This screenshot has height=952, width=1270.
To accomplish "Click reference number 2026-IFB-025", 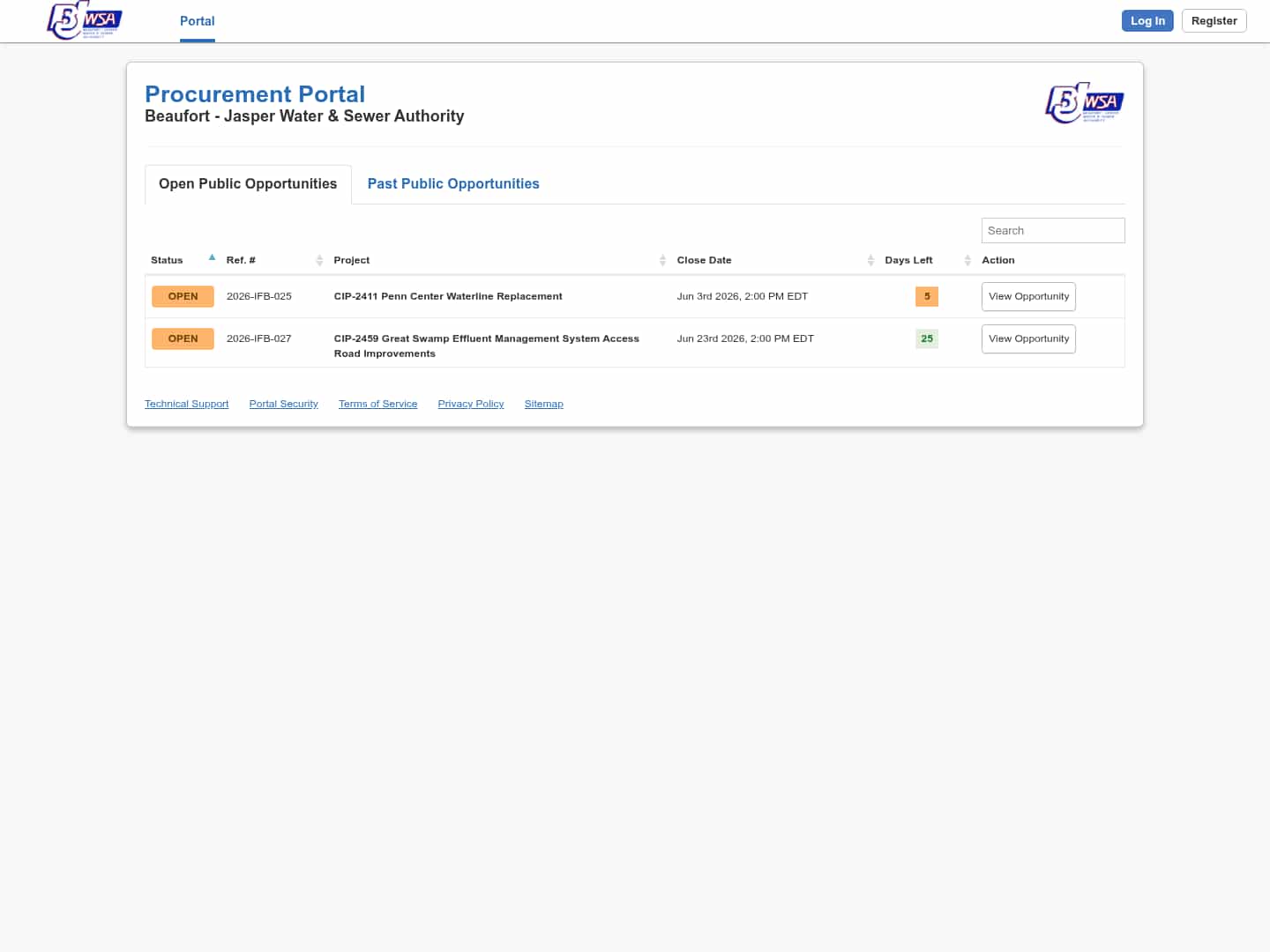I will [259, 297].
